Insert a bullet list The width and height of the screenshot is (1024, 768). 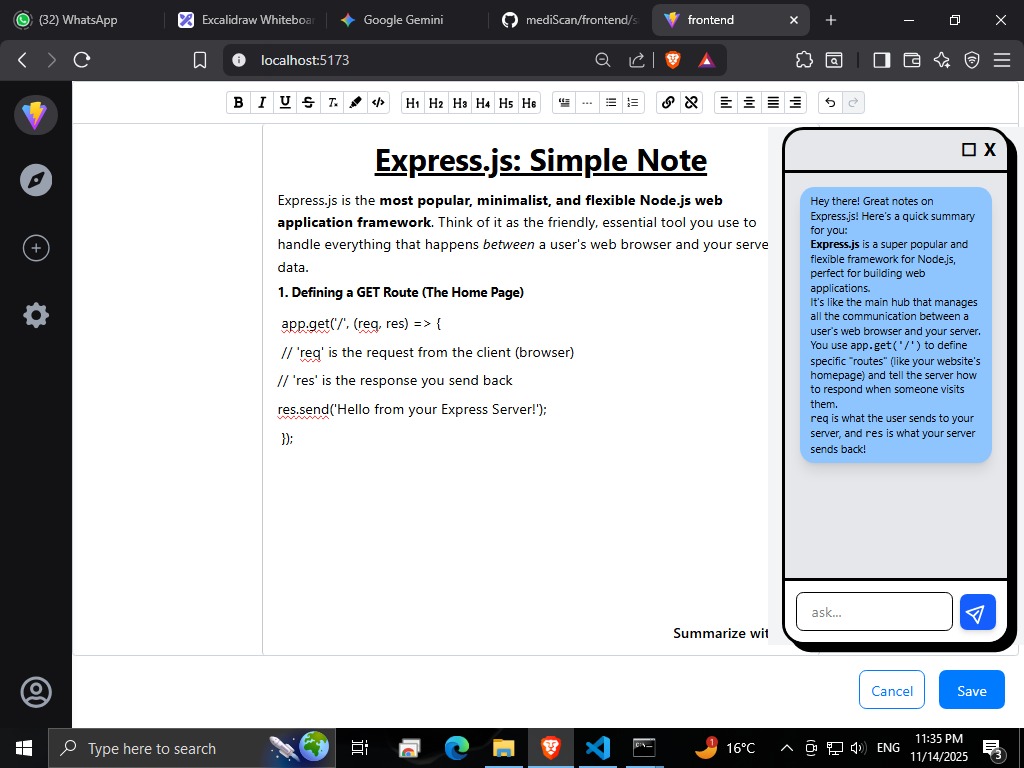611,102
